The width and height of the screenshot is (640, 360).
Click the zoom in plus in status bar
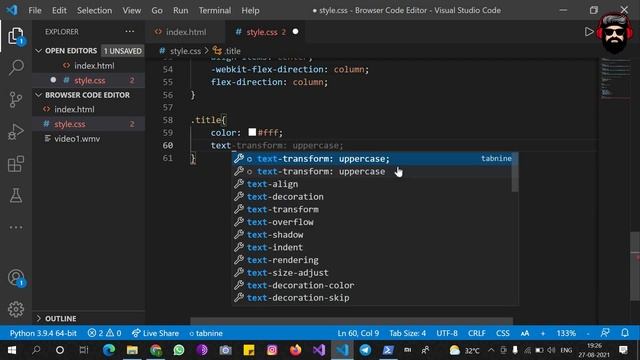coord(543,333)
